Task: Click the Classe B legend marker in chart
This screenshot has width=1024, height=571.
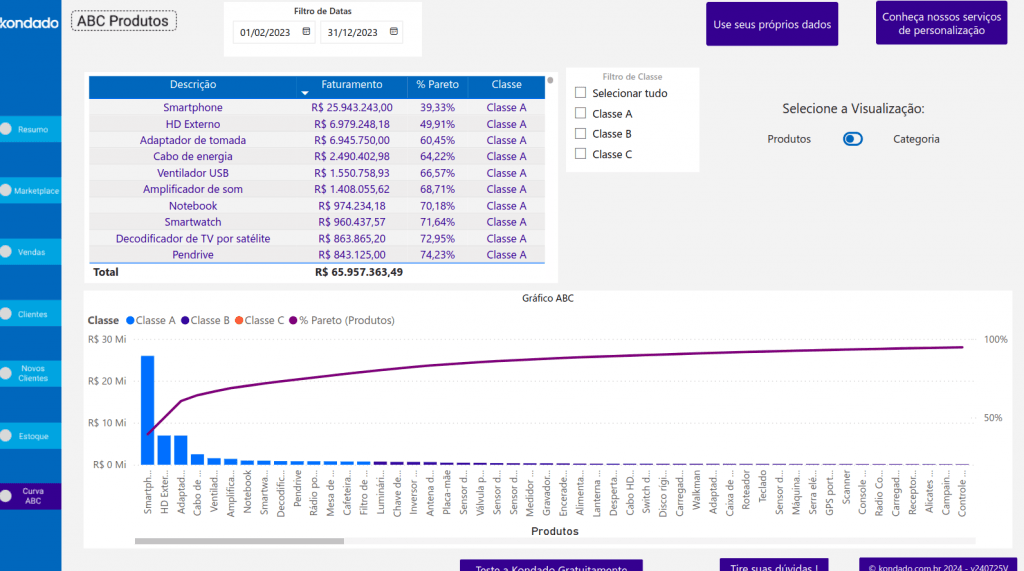Action: 185,321
